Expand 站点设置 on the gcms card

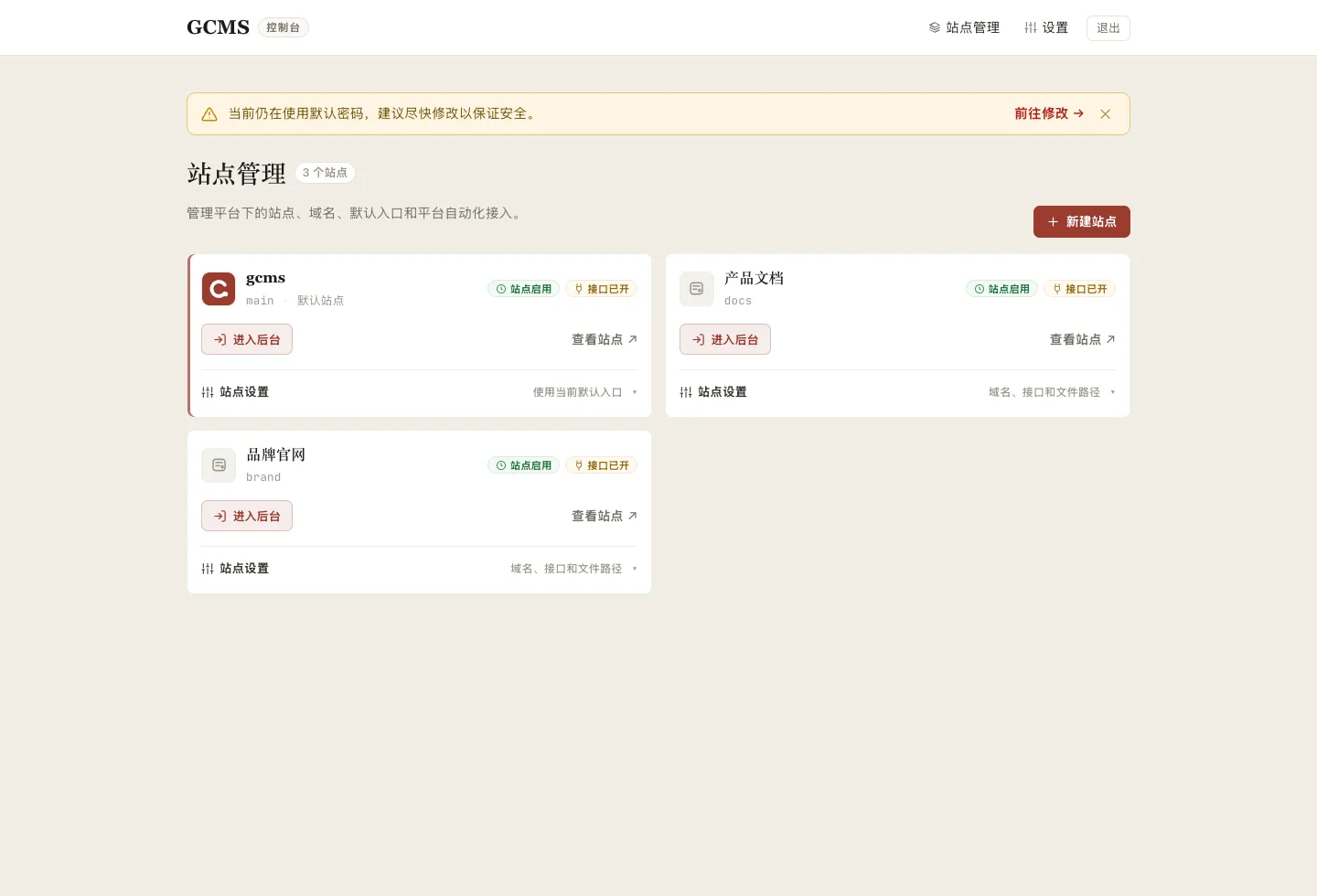coord(419,392)
